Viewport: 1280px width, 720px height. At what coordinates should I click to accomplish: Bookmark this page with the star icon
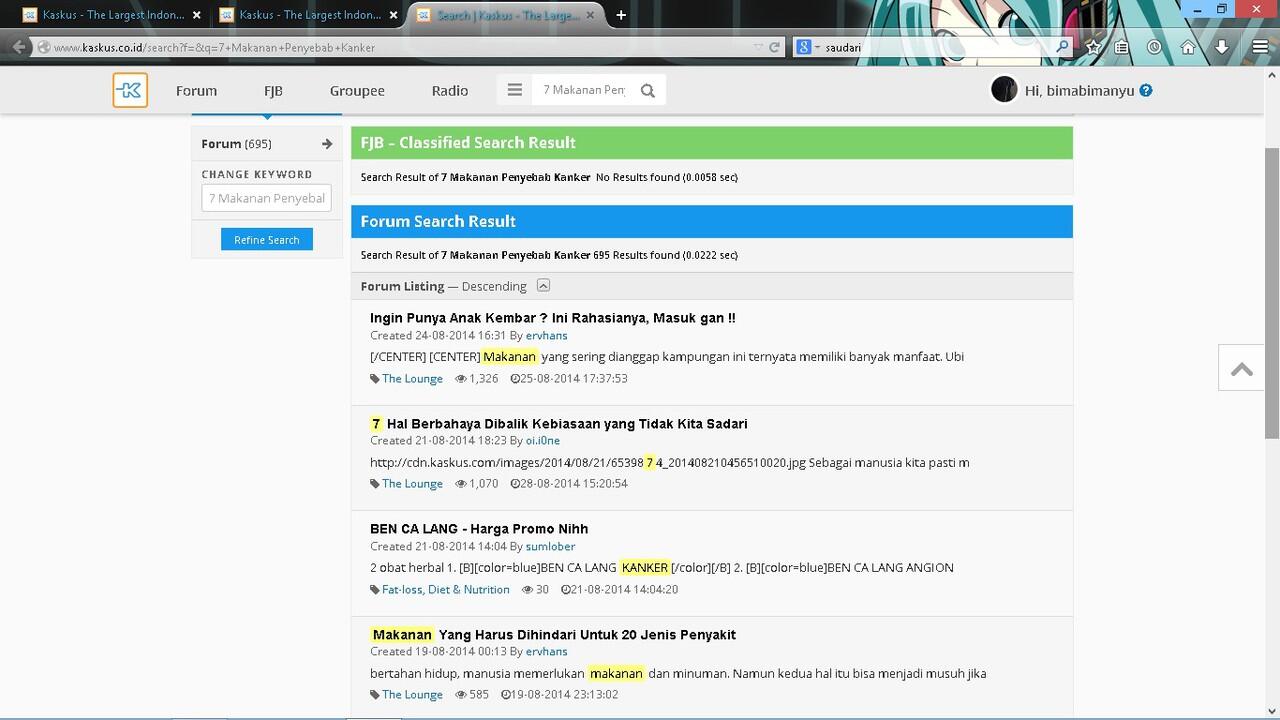(1094, 47)
